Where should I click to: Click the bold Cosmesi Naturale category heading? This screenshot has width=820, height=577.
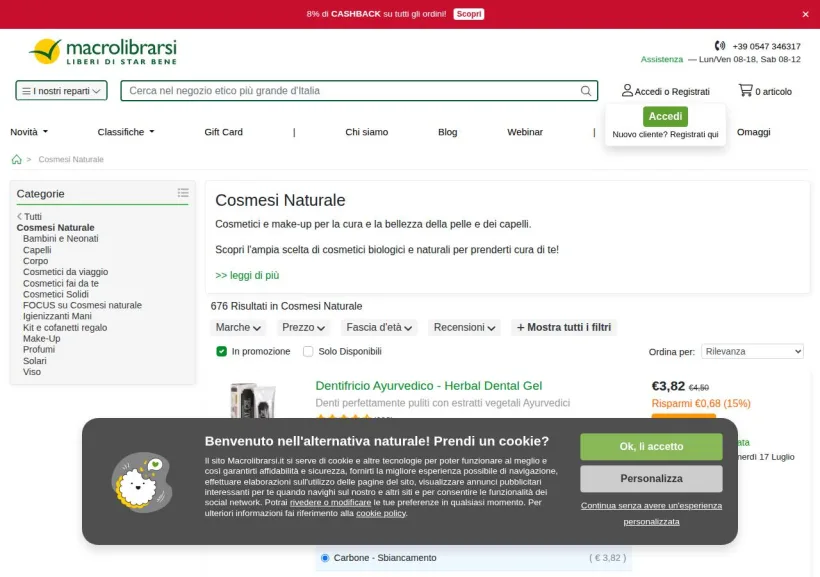[x=55, y=228]
